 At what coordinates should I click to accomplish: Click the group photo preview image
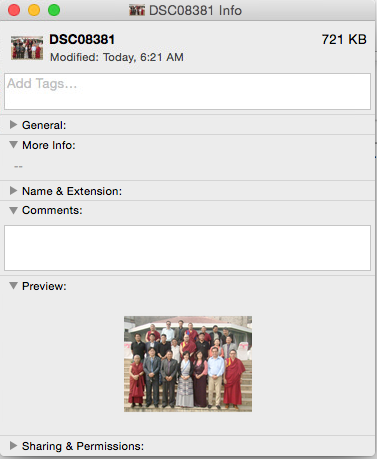click(x=188, y=364)
